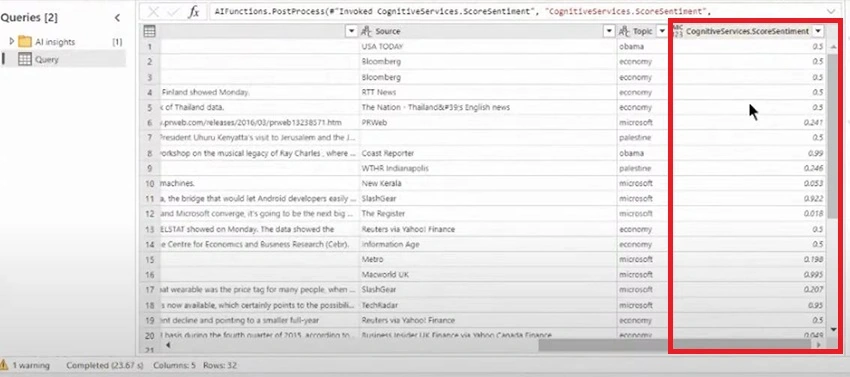Click the warning icon in status bar
This screenshot has width=850, height=377.
pos(4,365)
